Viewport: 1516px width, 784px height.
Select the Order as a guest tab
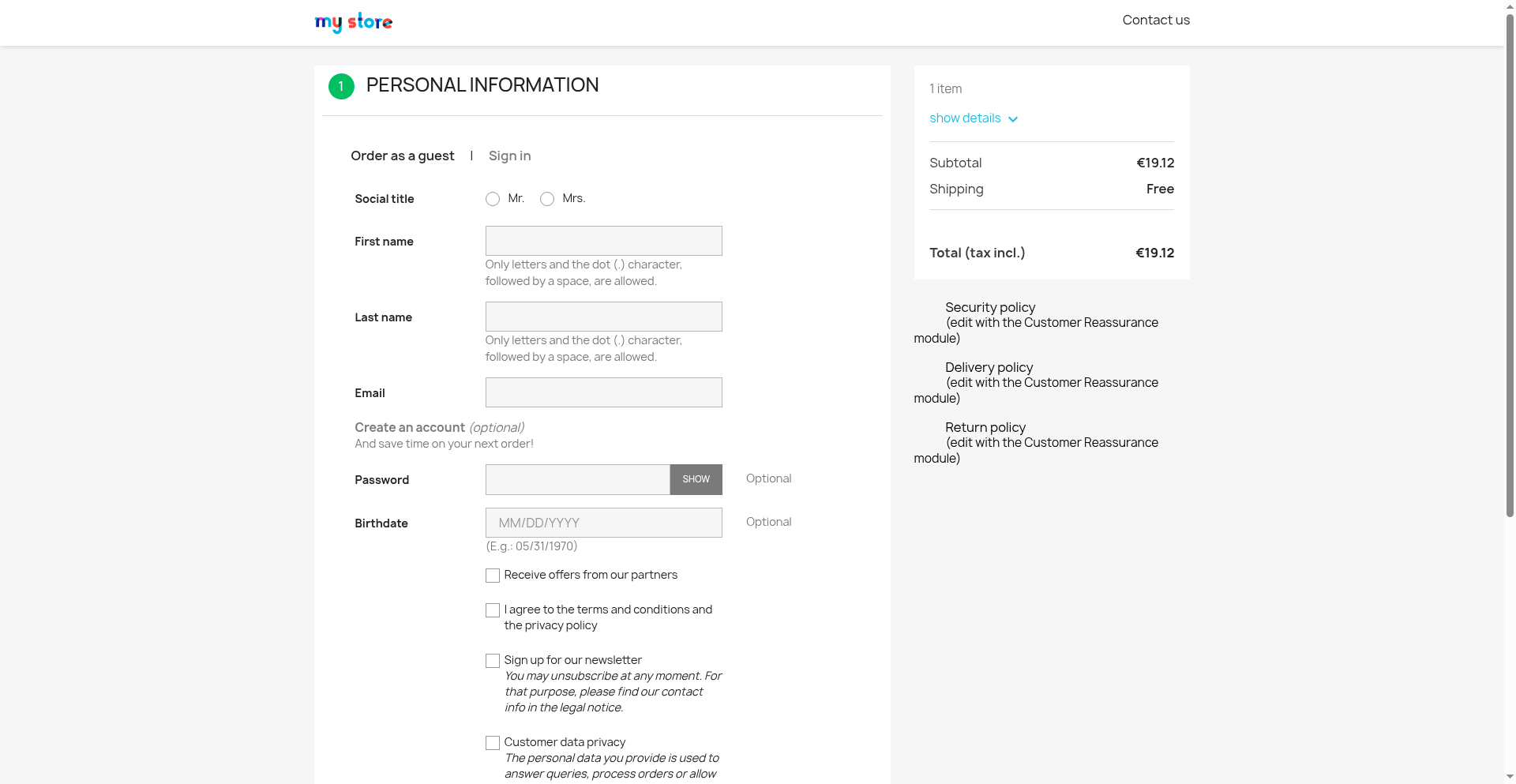[402, 156]
